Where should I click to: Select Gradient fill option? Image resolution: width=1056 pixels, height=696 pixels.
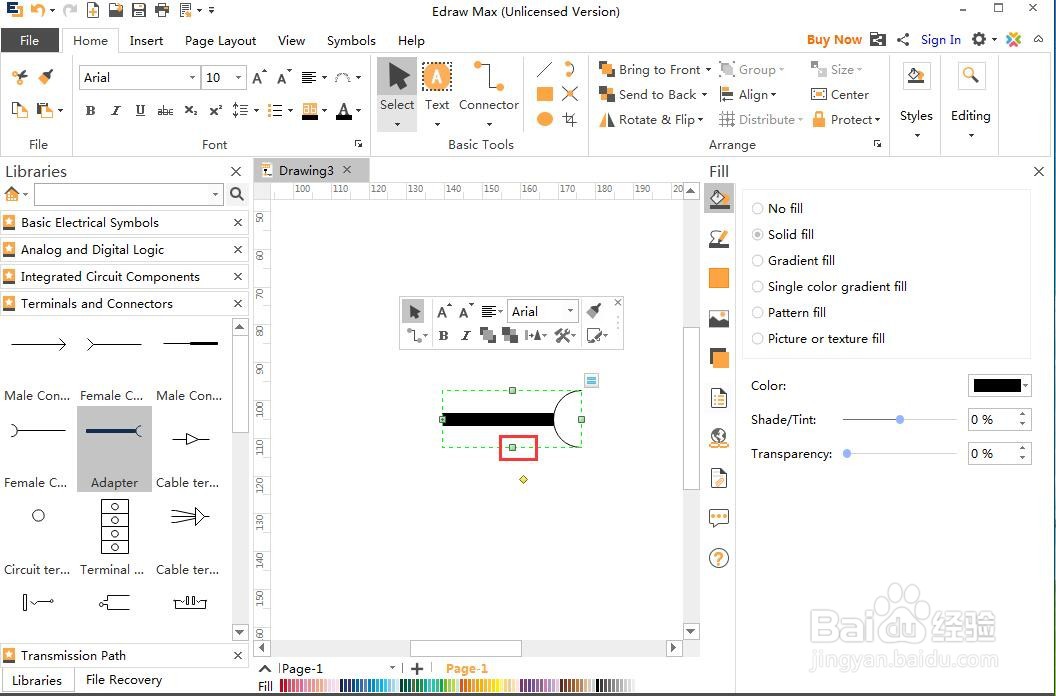pyautogui.click(x=793, y=260)
